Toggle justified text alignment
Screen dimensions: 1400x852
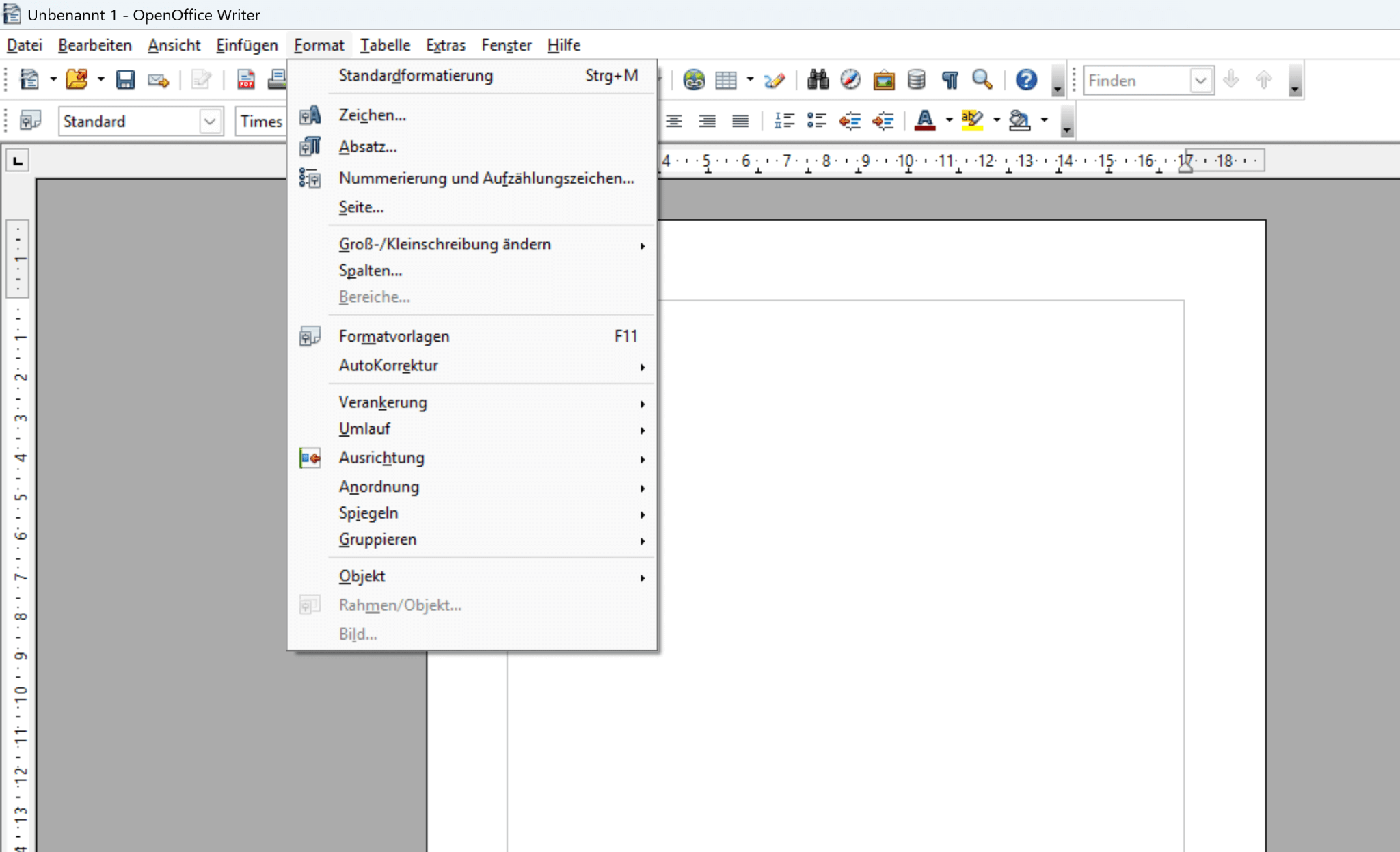tap(740, 121)
